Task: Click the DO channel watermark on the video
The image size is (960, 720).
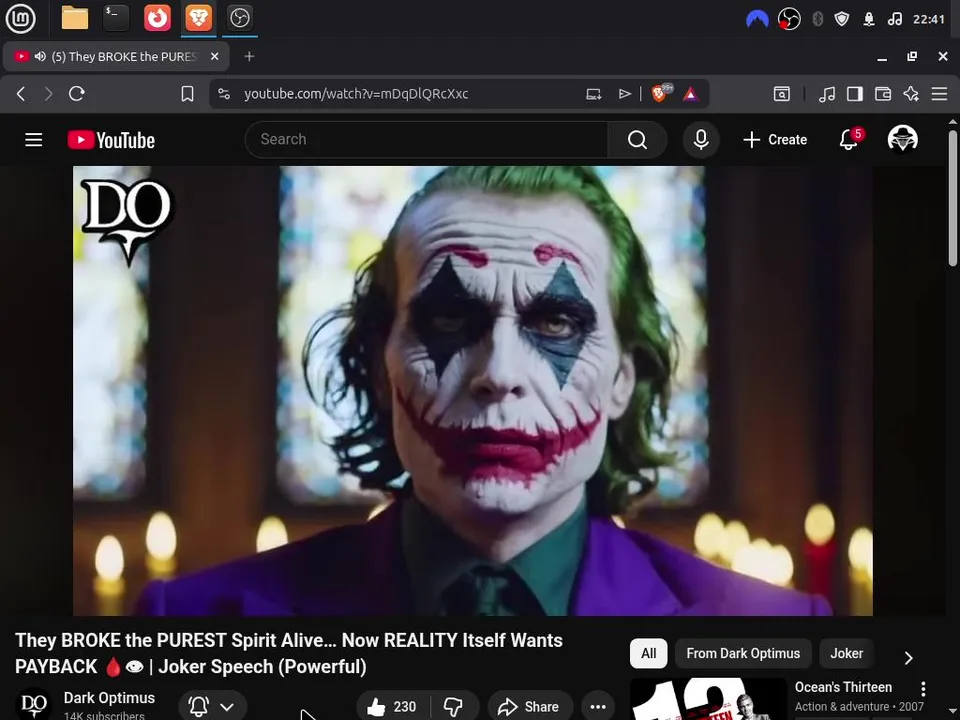Action: pyautogui.click(x=127, y=221)
